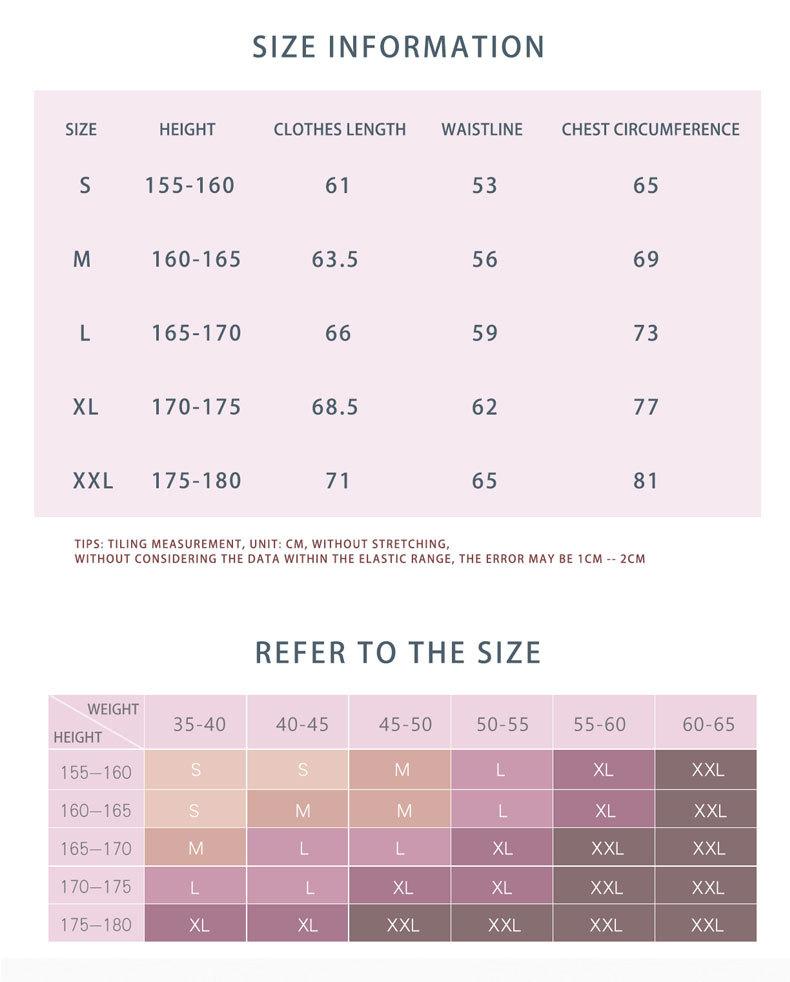
Task: Click the SIZE INFORMATION heading
Action: coord(398,47)
